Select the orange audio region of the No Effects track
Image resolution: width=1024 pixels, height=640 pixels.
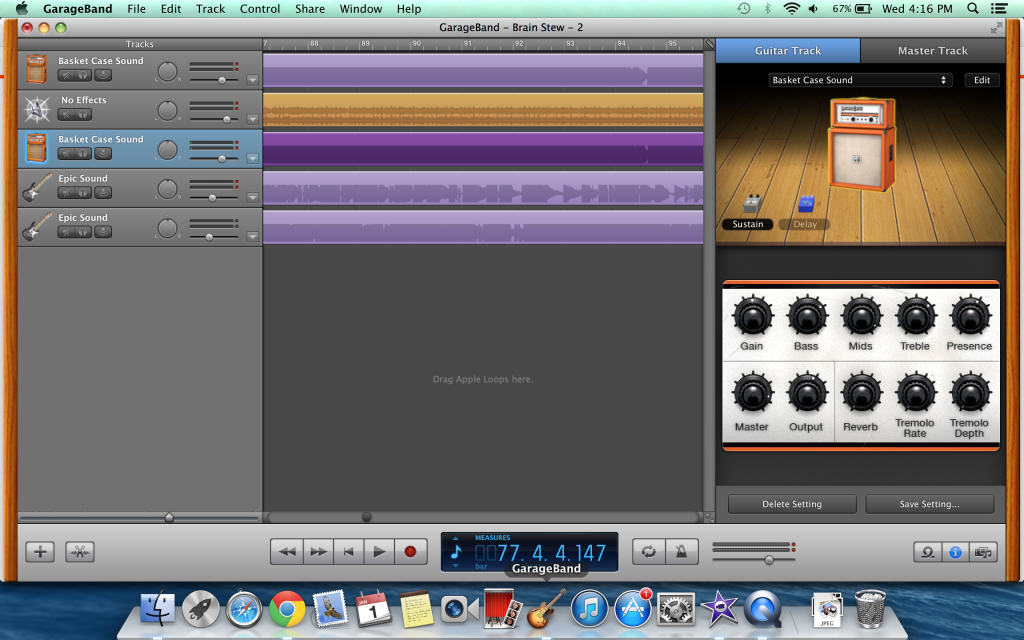tap(483, 110)
